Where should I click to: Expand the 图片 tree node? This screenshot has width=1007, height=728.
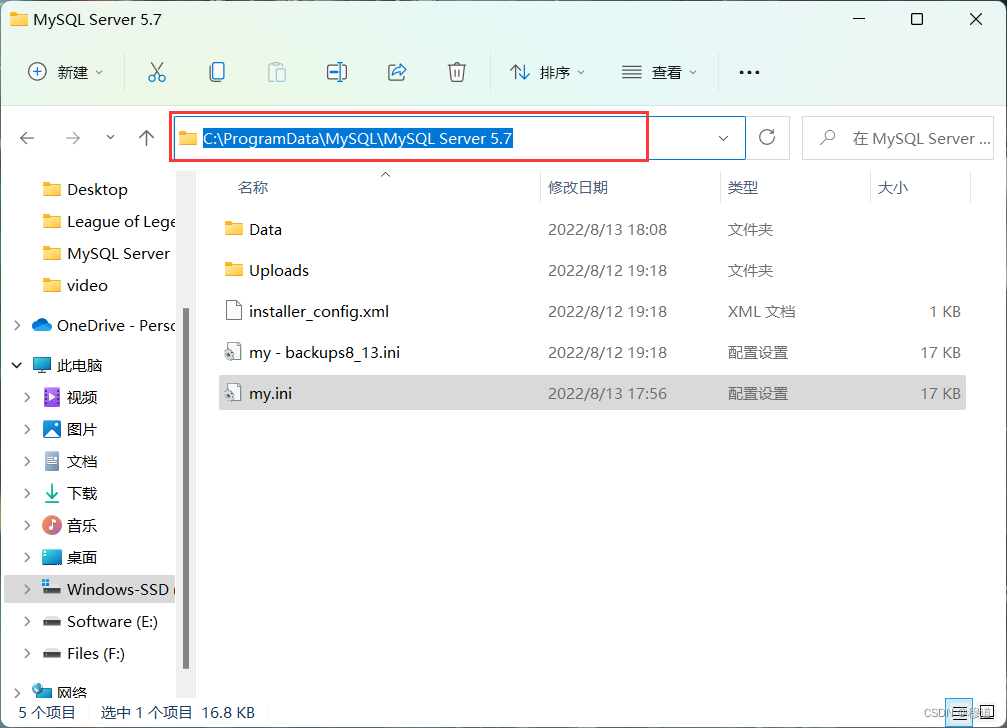coord(27,429)
